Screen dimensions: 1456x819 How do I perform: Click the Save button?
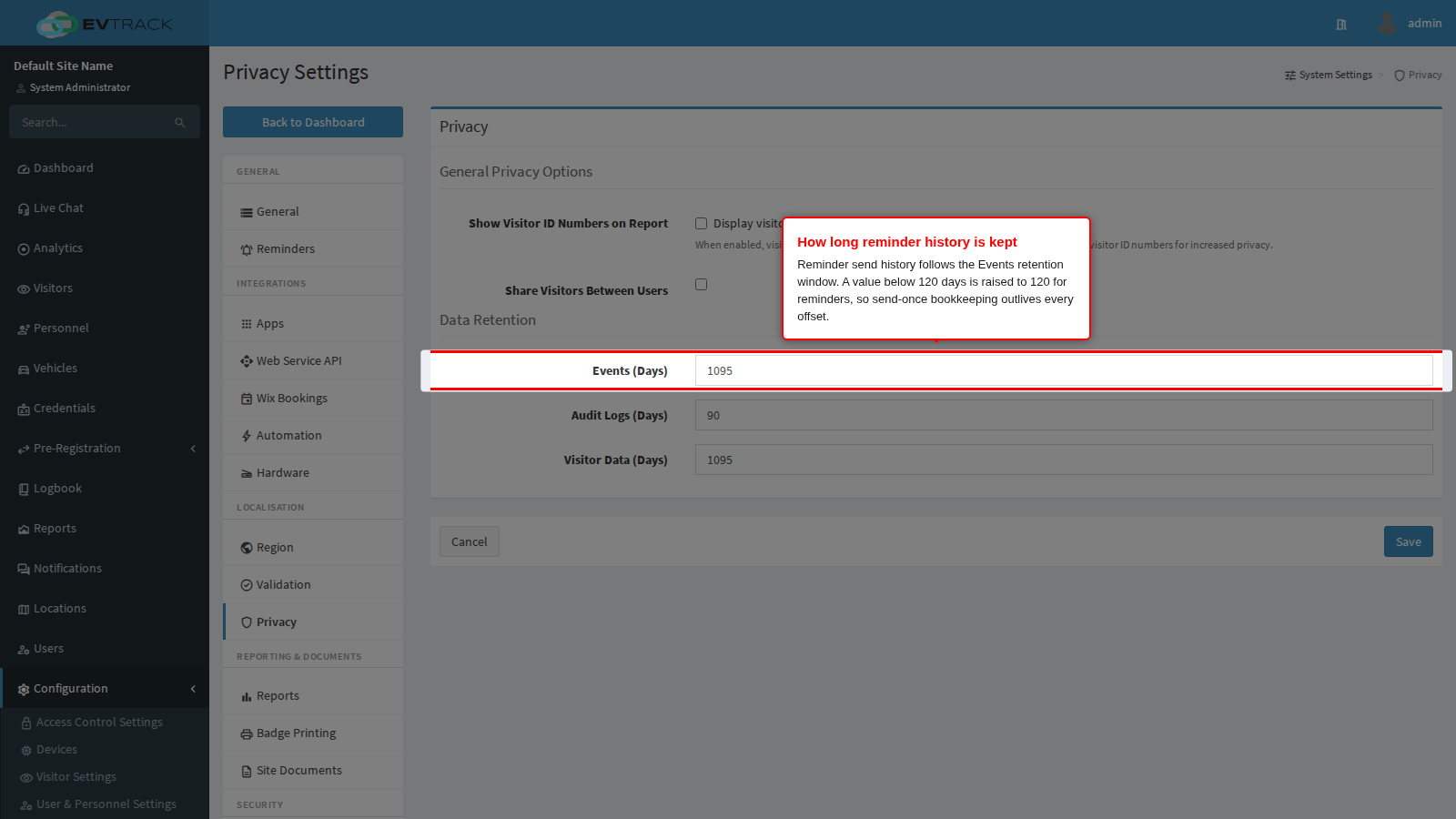pos(1409,541)
